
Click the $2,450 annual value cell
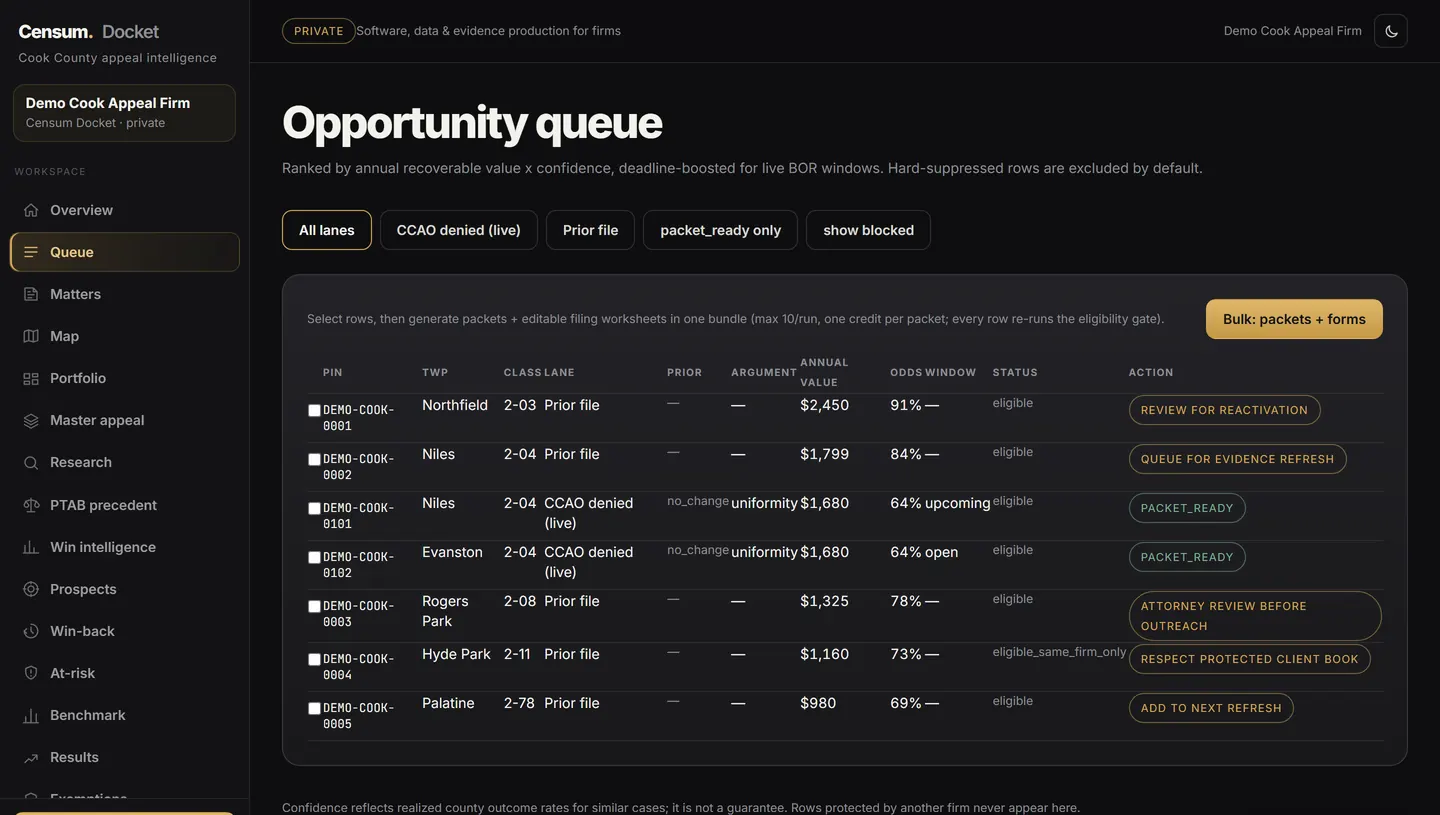point(824,405)
